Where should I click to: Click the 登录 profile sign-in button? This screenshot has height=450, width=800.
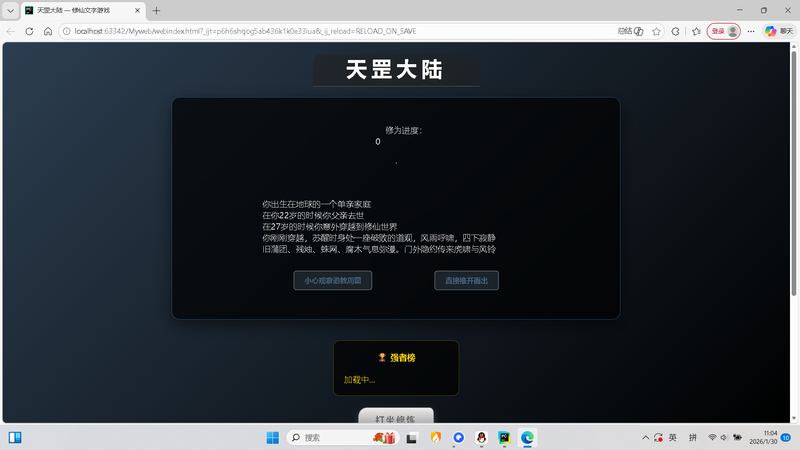point(723,31)
